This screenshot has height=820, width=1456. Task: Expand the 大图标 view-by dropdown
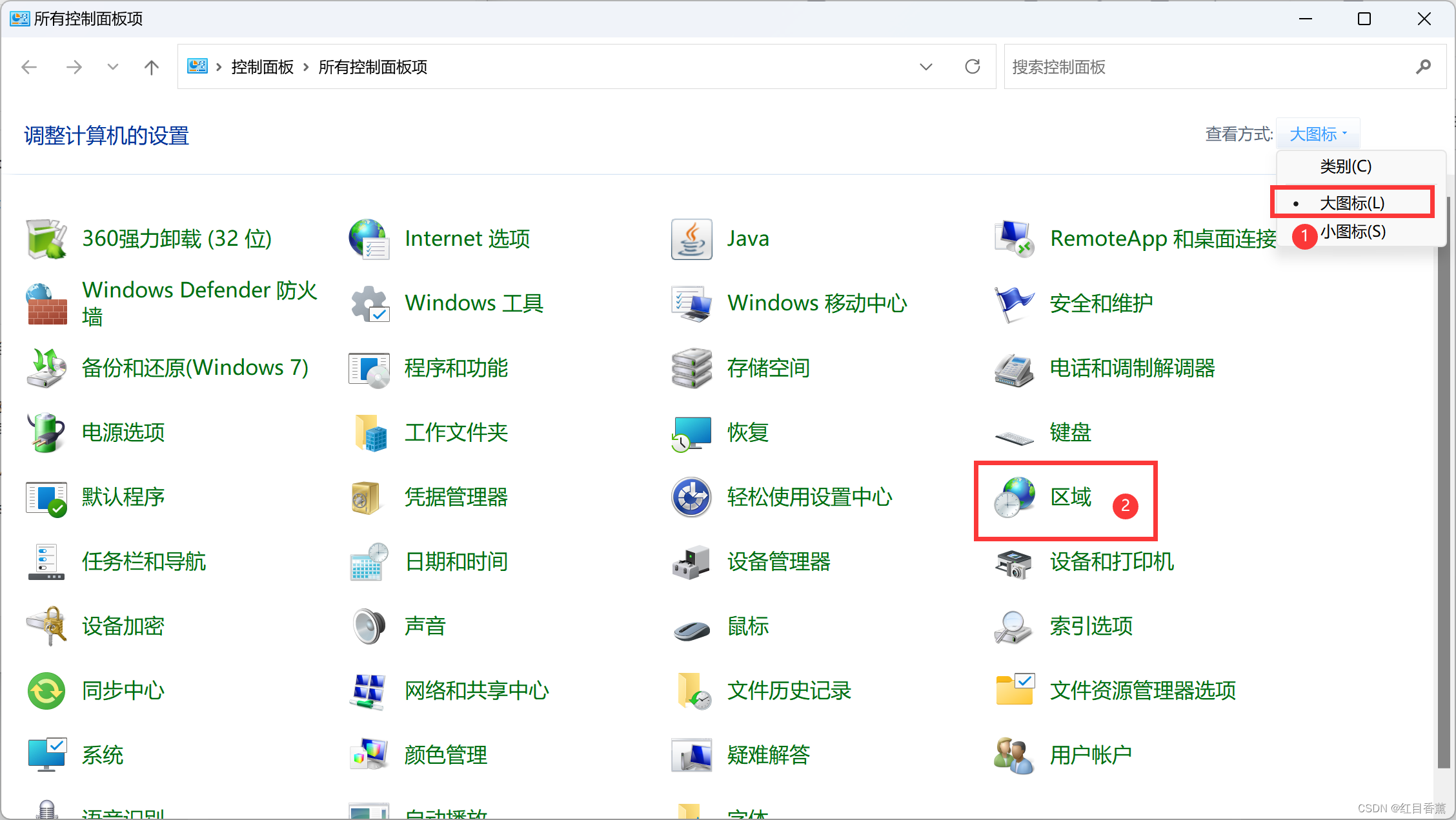tap(1318, 134)
